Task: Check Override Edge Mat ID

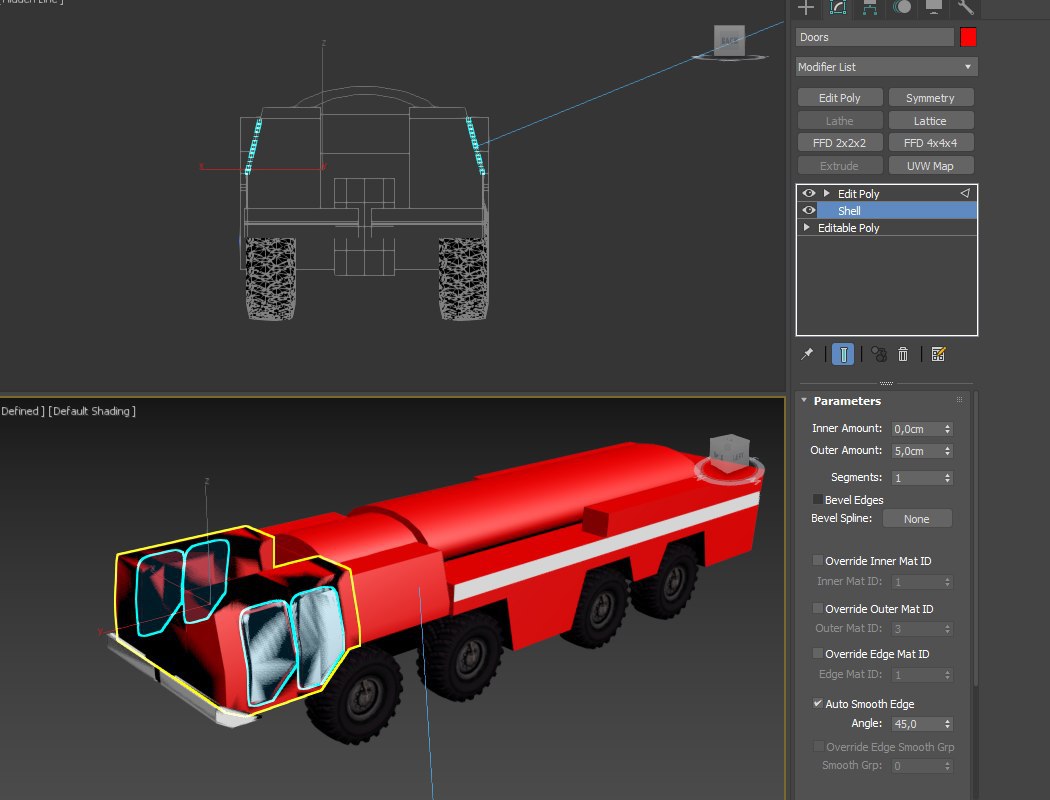Action: coord(818,653)
